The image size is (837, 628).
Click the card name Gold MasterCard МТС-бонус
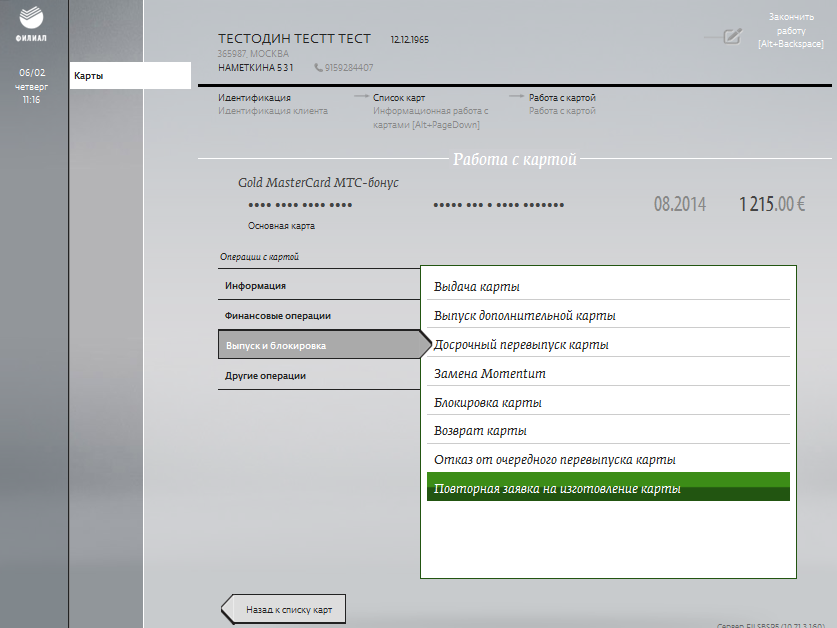(x=318, y=183)
